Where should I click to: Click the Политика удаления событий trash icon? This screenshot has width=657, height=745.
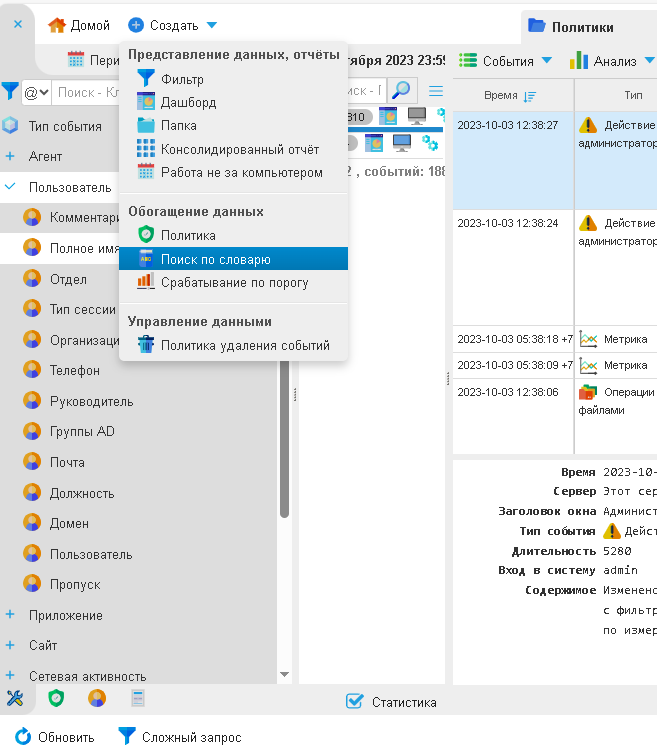click(x=146, y=346)
